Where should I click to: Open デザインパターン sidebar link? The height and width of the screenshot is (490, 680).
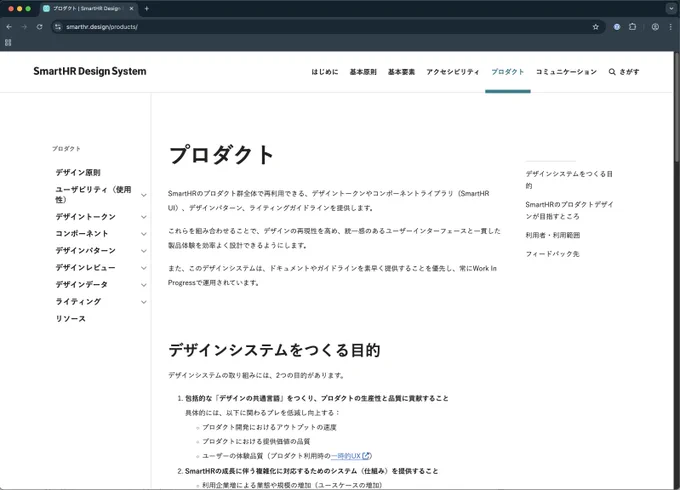85,251
